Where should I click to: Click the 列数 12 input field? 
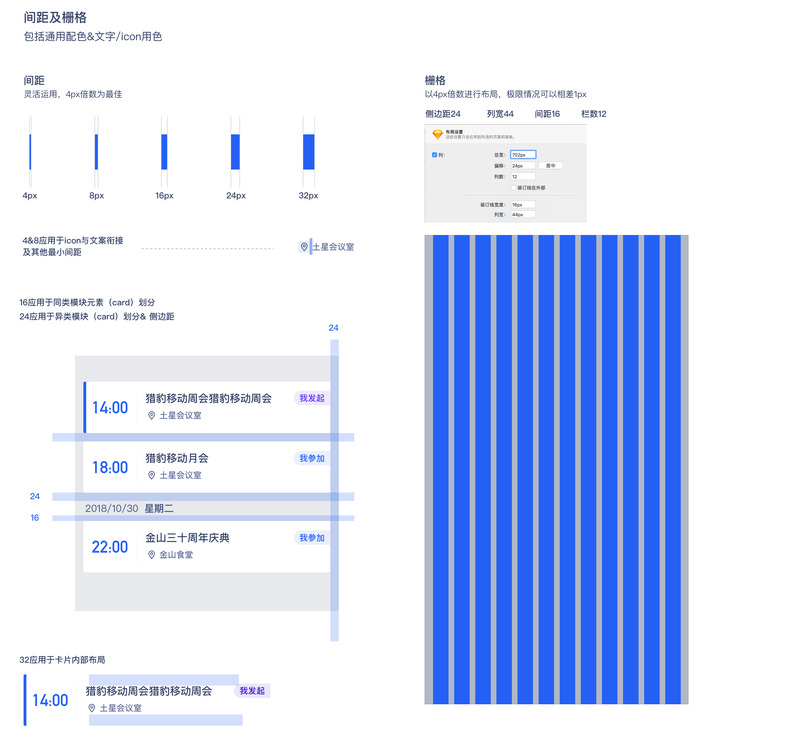coord(523,177)
